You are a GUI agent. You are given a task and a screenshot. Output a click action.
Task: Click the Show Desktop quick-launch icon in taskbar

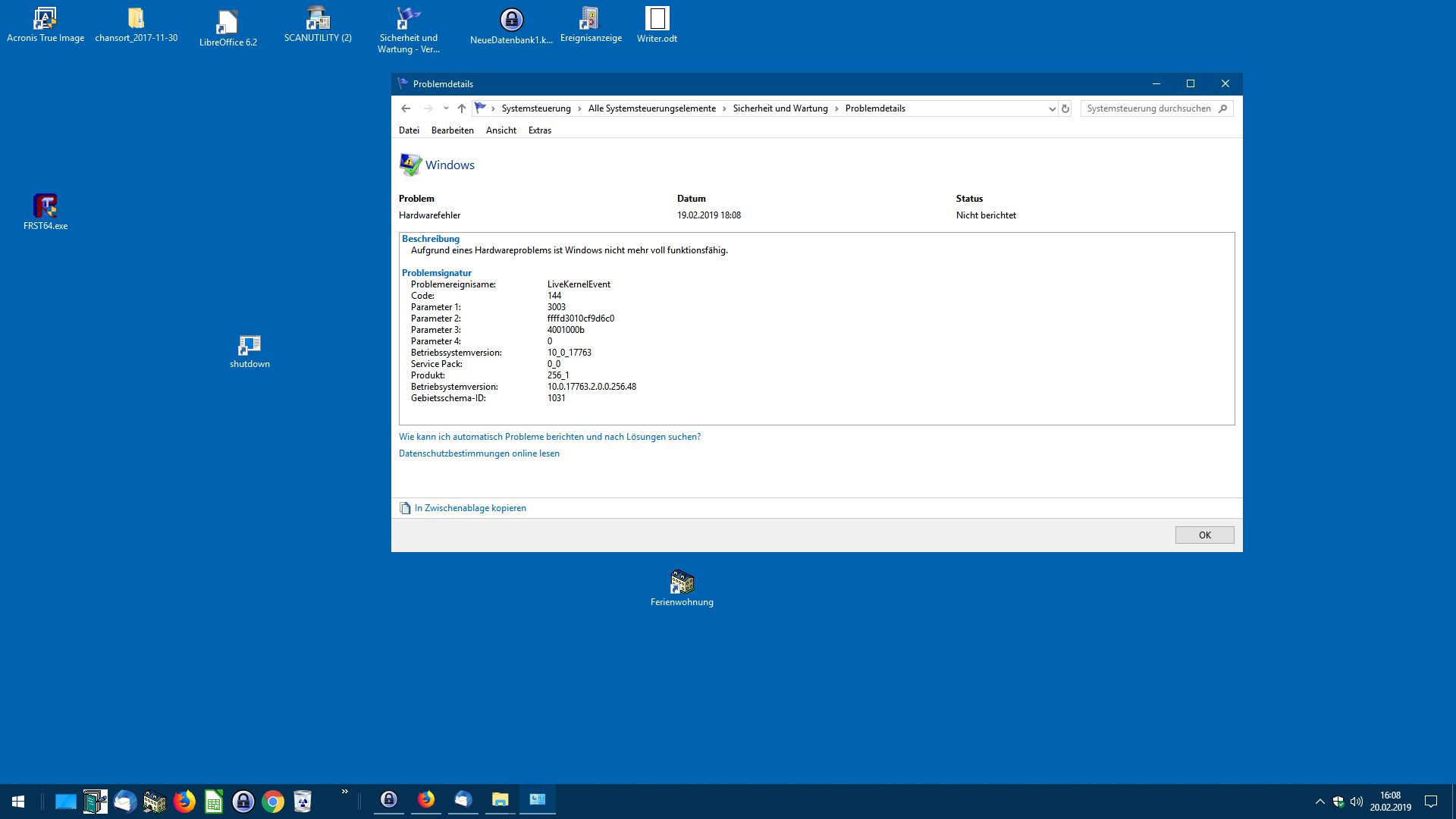tap(66, 802)
